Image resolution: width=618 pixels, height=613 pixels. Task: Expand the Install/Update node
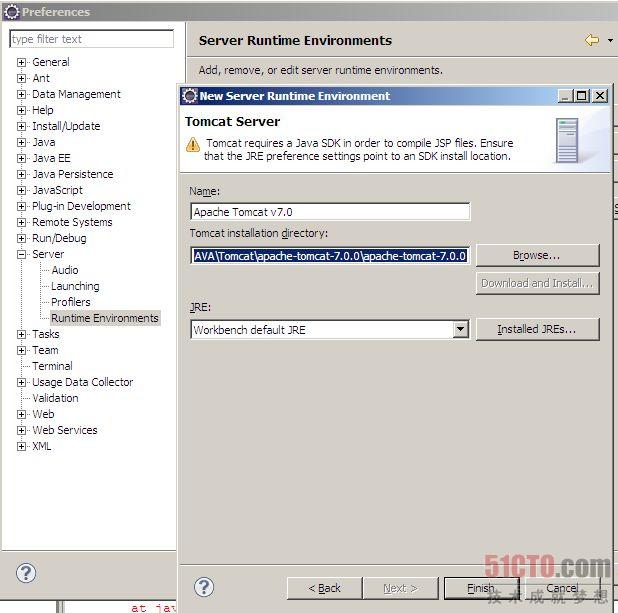(x=21, y=126)
